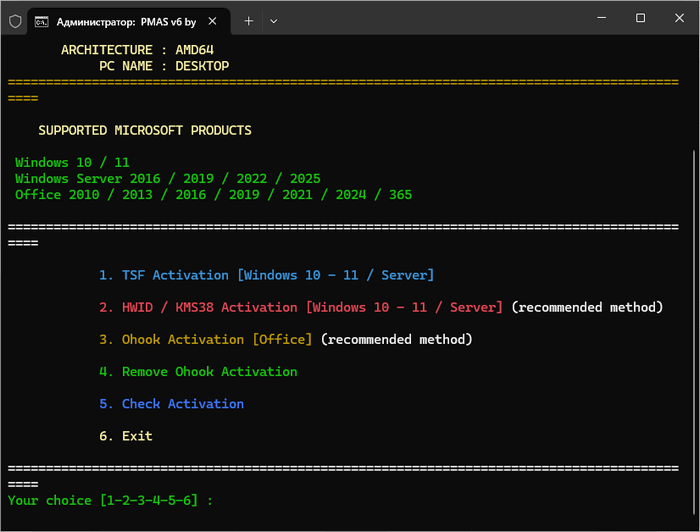Click the 'SUPPORTED MICROSOFT PRODUCTS' heading
This screenshot has height=532, width=700.
pyautogui.click(x=145, y=130)
